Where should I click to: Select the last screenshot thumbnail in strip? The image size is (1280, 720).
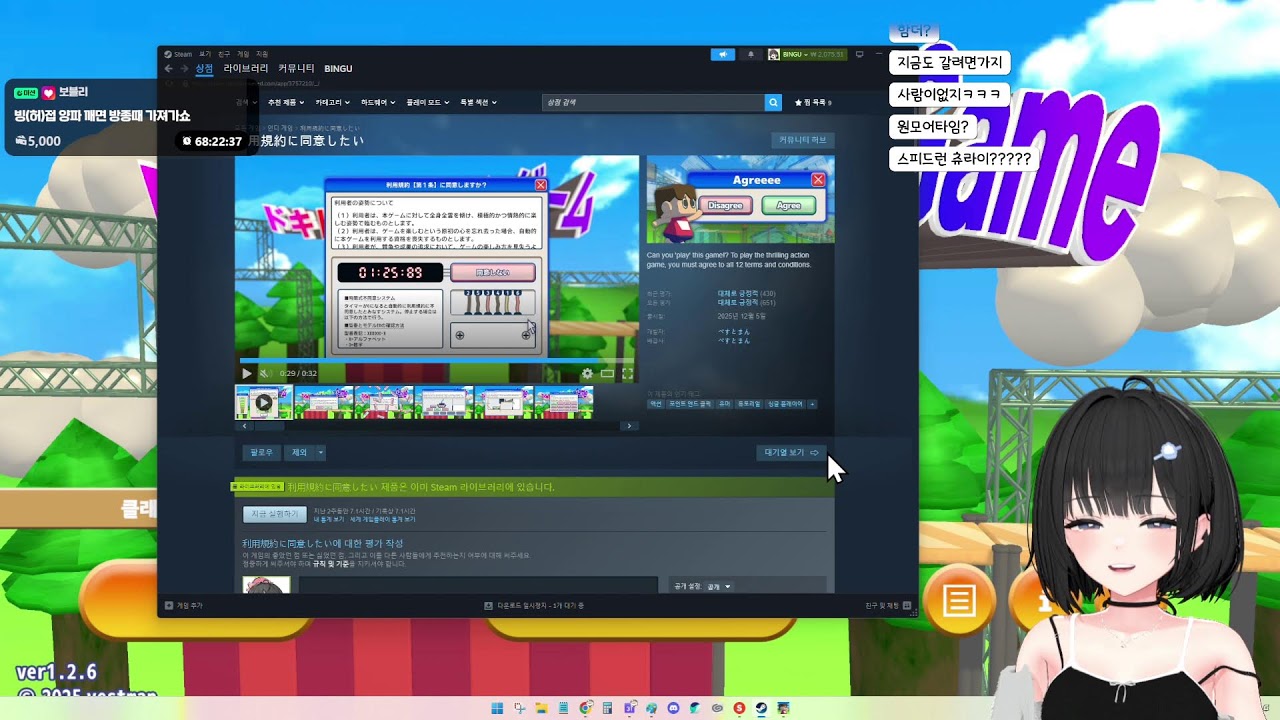[564, 403]
